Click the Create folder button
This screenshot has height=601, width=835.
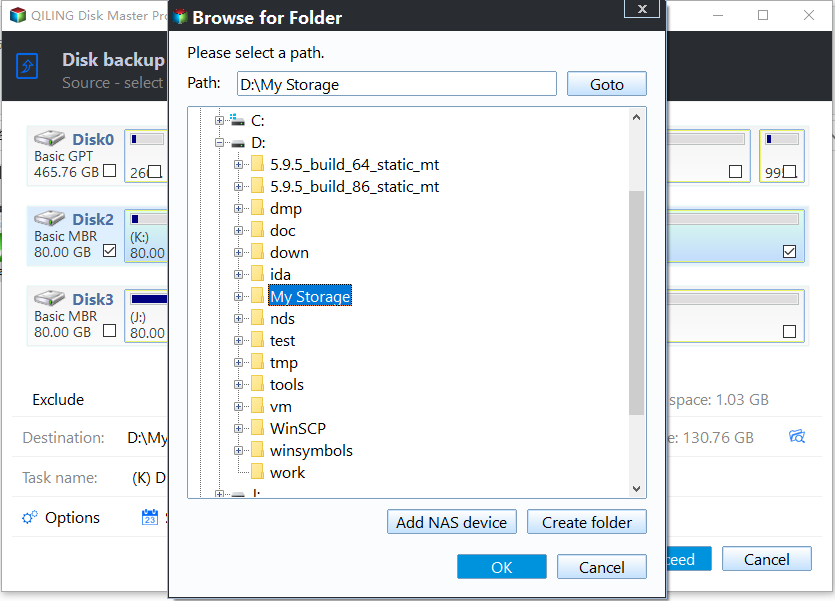[x=587, y=522]
